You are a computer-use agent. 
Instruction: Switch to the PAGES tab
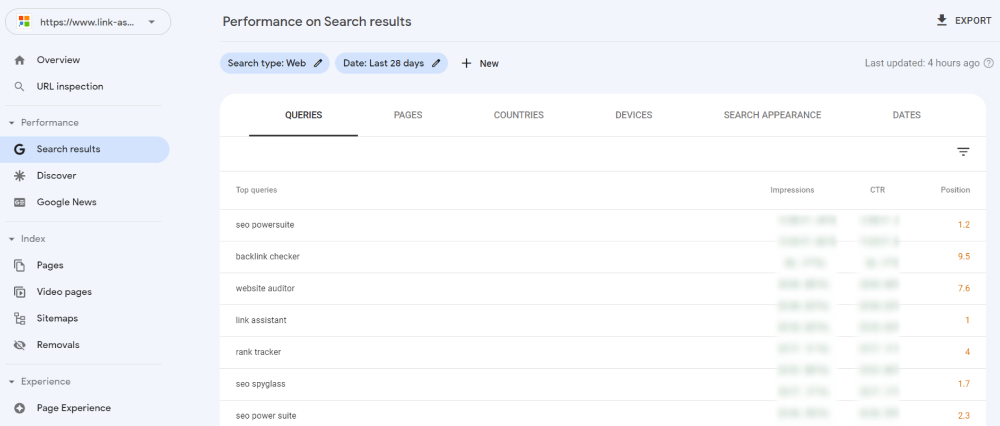pos(408,115)
